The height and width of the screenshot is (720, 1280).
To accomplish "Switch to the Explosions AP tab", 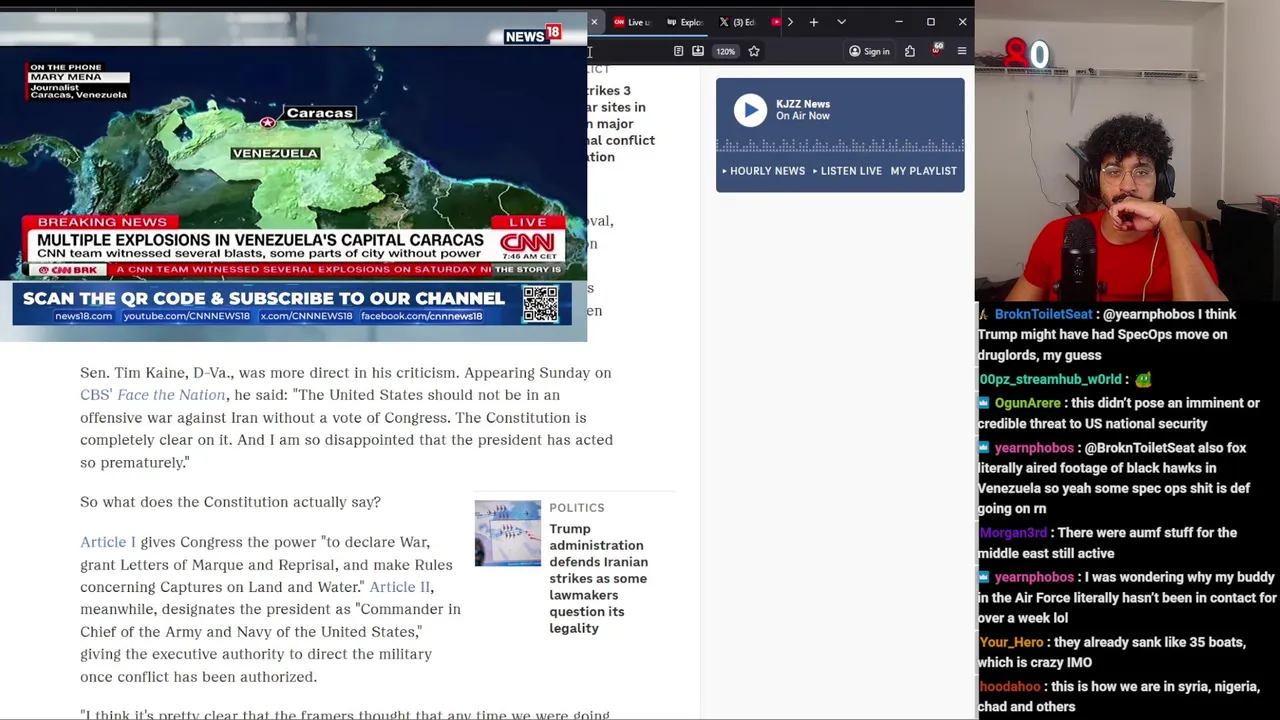I will [x=686, y=22].
